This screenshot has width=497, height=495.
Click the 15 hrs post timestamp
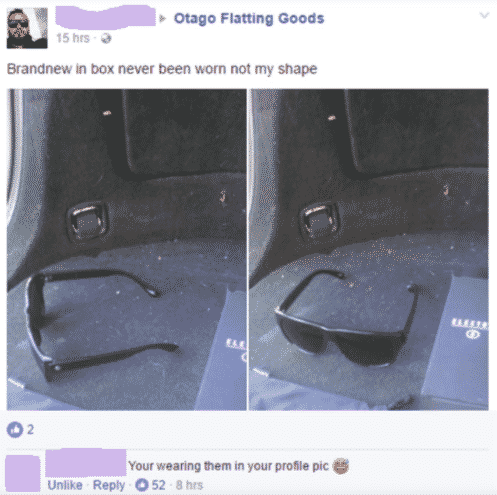pos(73,38)
